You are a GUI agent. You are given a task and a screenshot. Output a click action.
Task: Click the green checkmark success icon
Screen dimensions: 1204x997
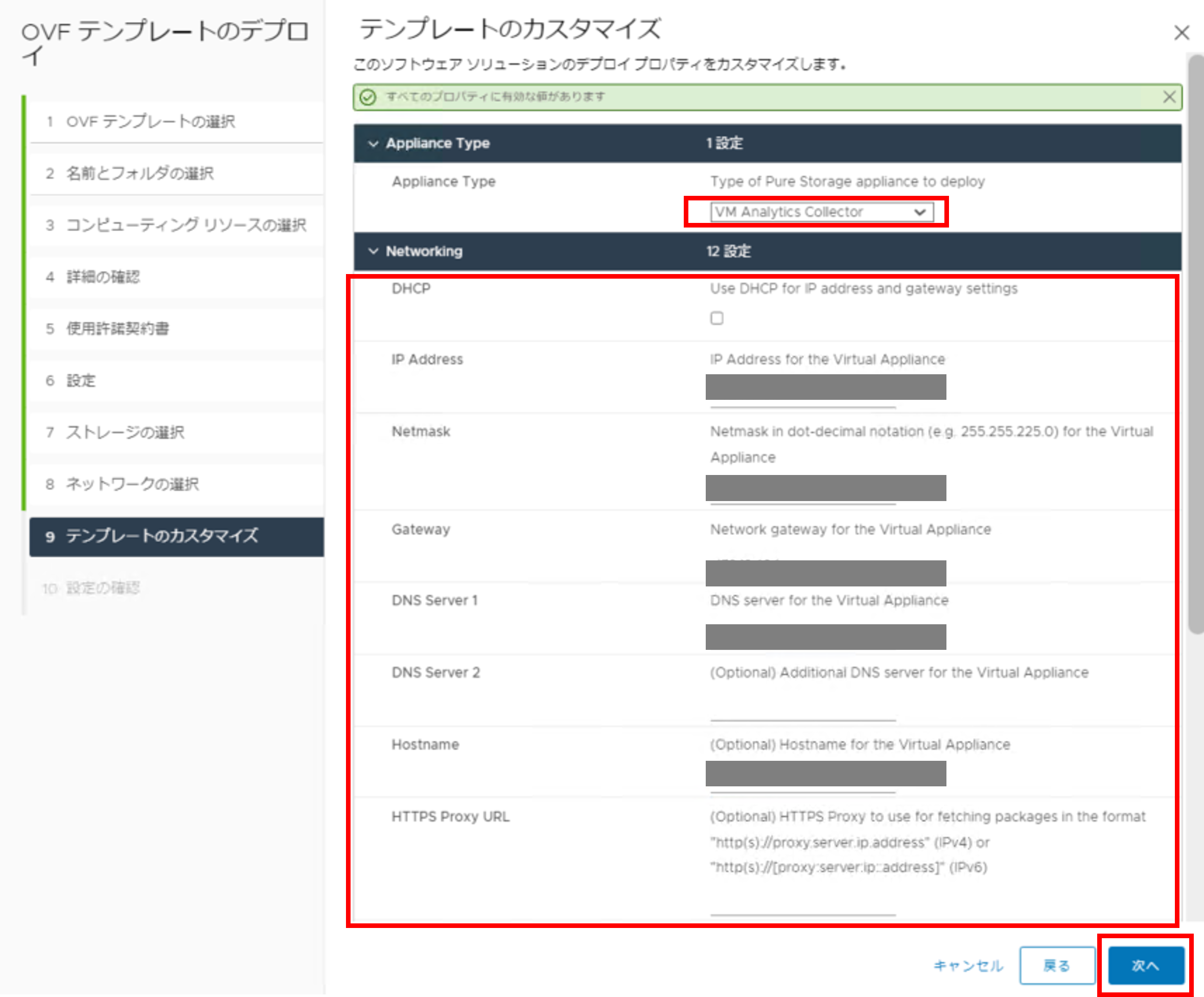click(368, 97)
